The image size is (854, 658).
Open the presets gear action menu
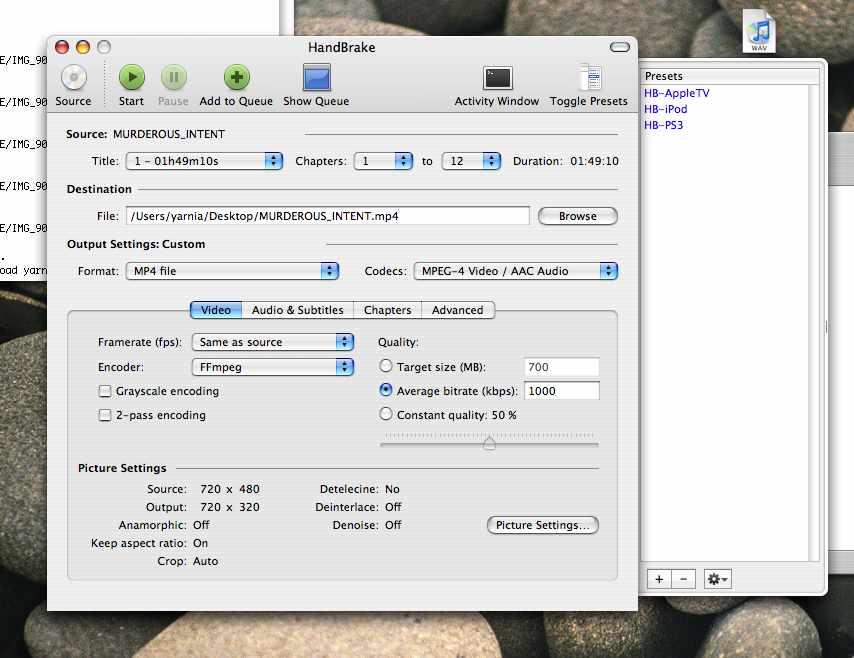pos(717,579)
